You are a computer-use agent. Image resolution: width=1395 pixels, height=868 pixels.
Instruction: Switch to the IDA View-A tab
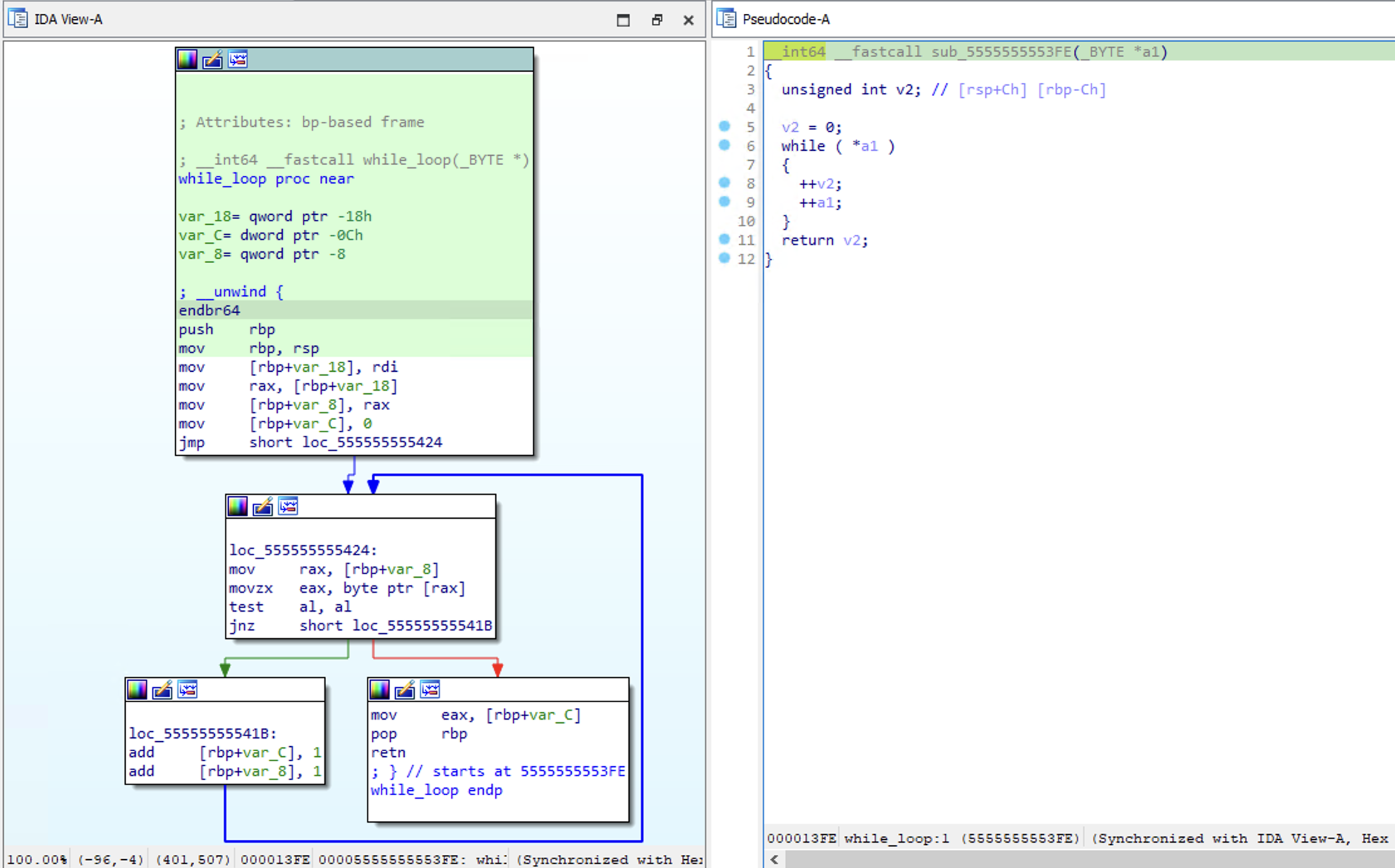[x=68, y=19]
